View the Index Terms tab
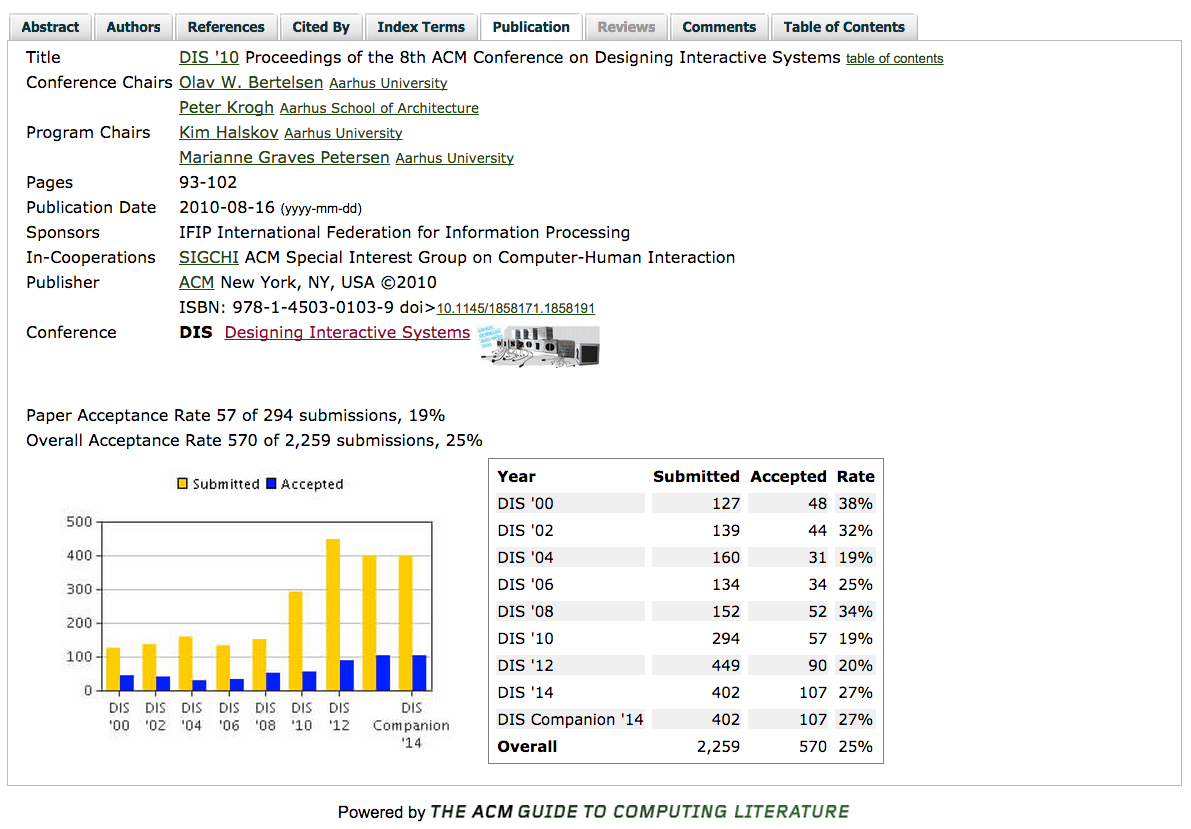Screen dimensions: 1191x829 [421, 27]
